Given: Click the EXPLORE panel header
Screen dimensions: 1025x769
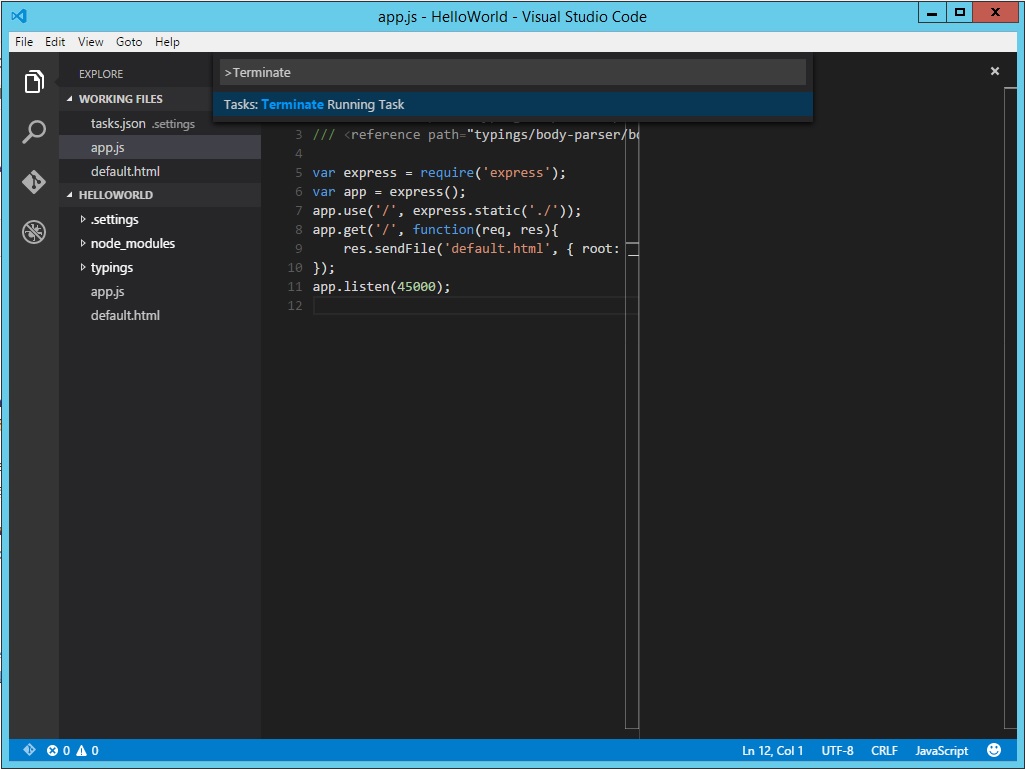Looking at the screenshot, I should [101, 74].
